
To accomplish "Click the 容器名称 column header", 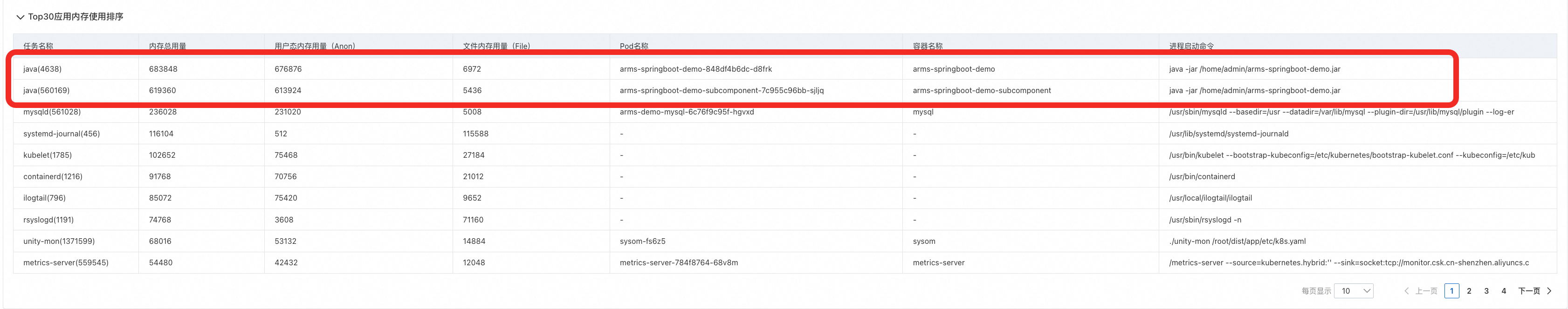I will pyautogui.click(x=928, y=46).
